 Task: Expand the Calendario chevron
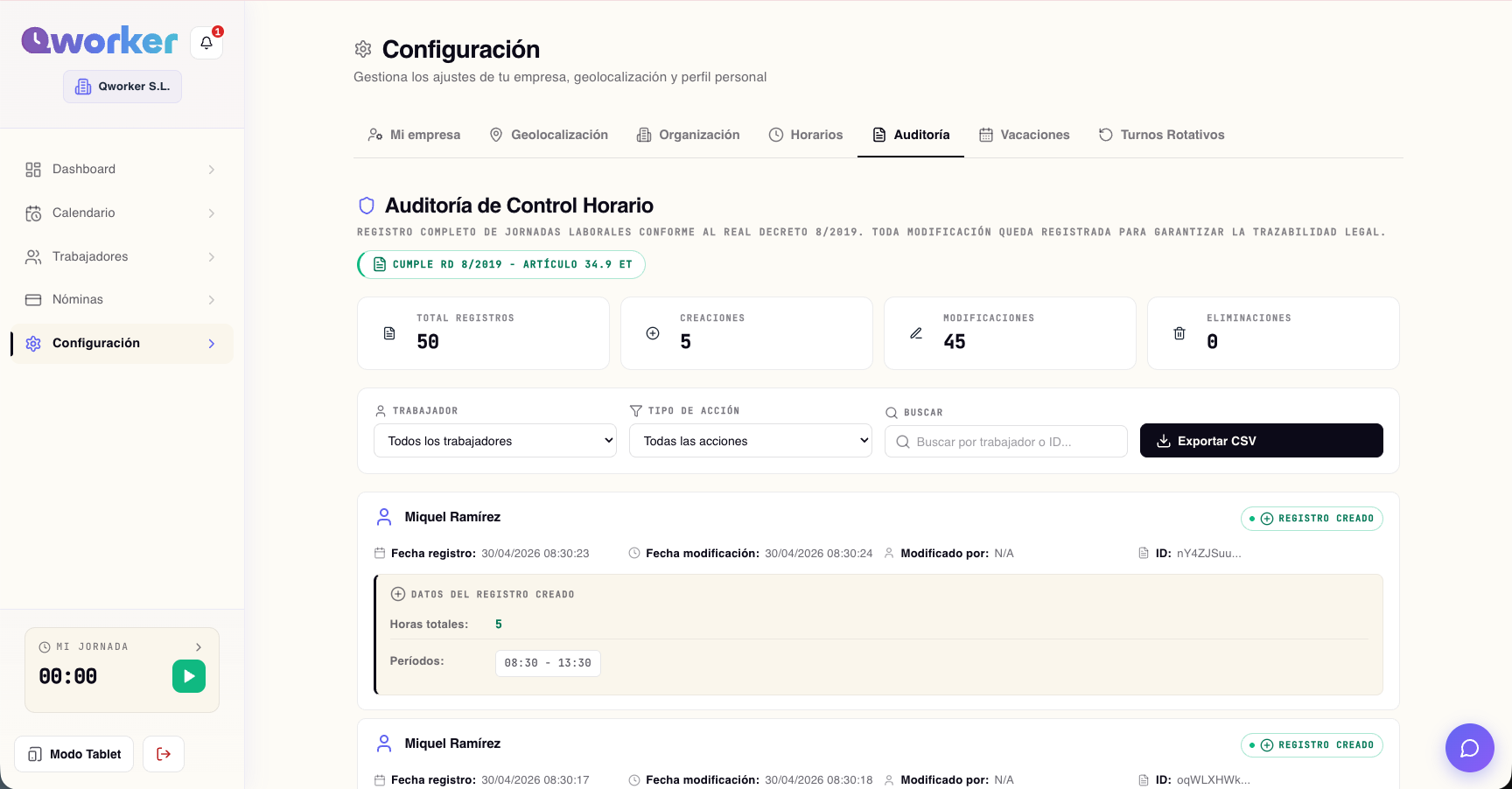(212, 213)
